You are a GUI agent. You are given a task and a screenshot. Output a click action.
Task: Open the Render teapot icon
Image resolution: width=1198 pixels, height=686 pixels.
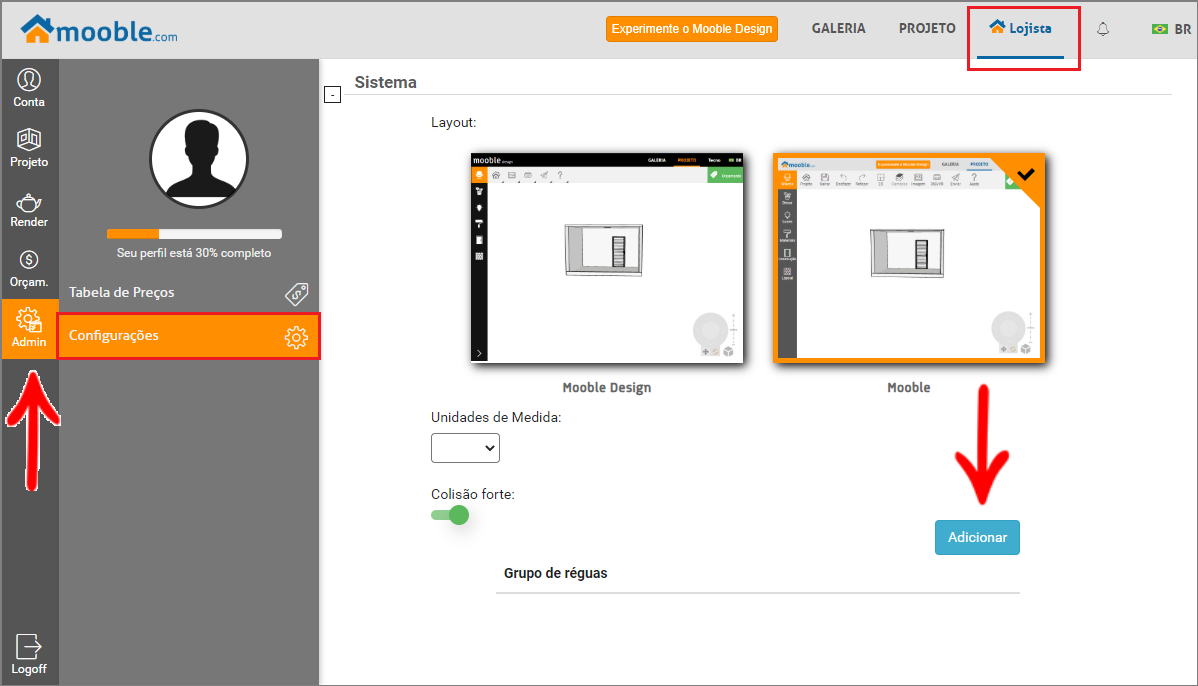click(29, 210)
